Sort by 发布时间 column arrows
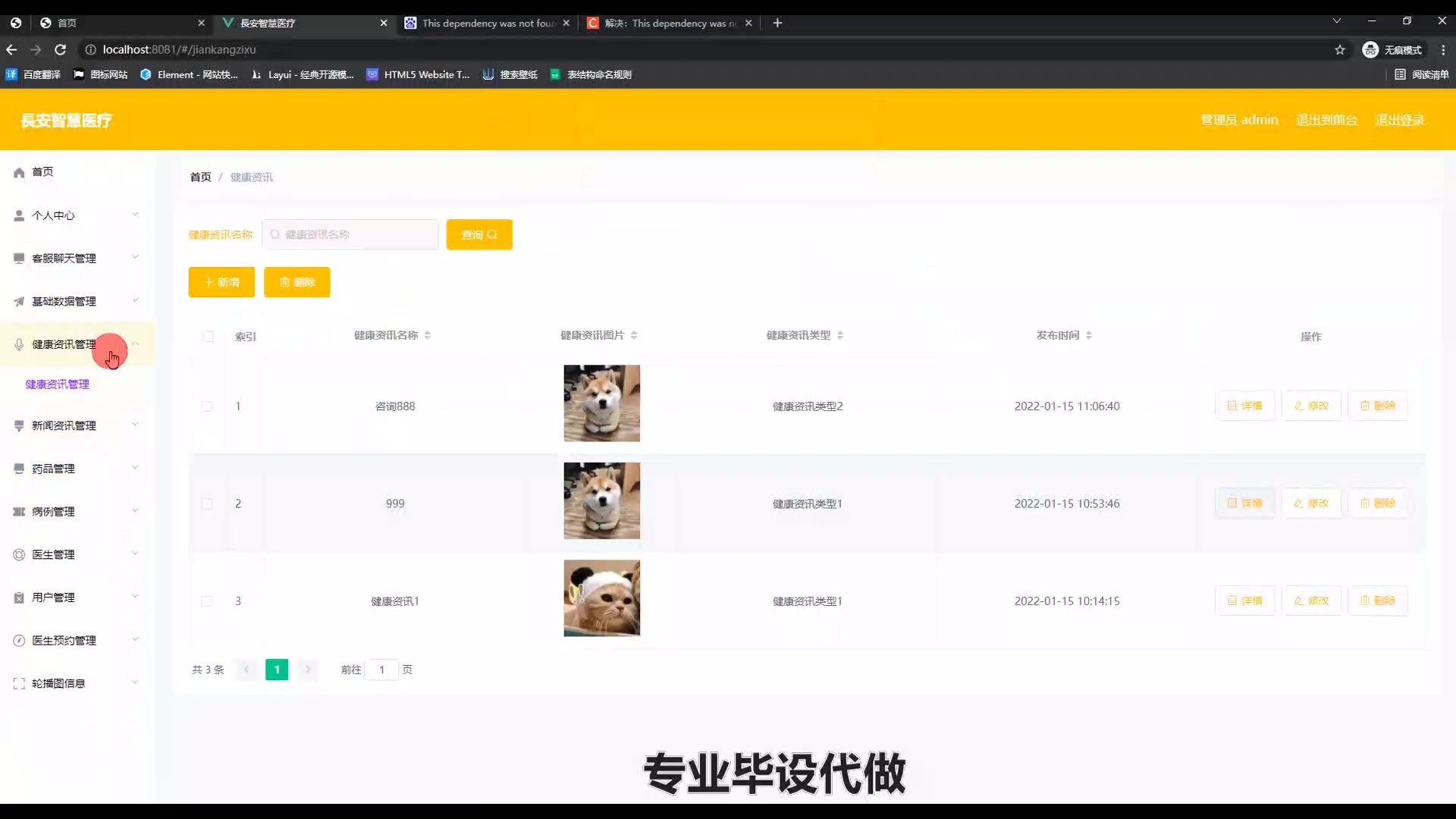Viewport: 1456px width, 819px height. [x=1089, y=335]
